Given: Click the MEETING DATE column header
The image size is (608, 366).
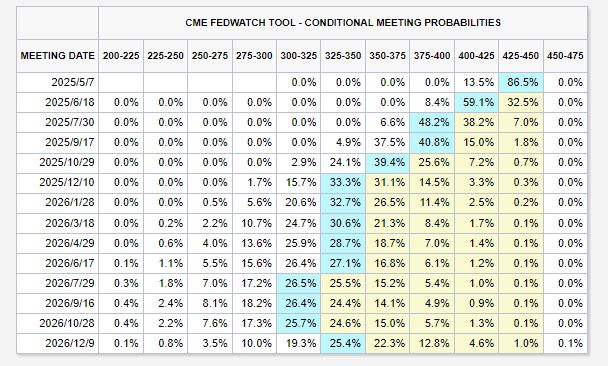Looking at the screenshot, I should [57, 56].
